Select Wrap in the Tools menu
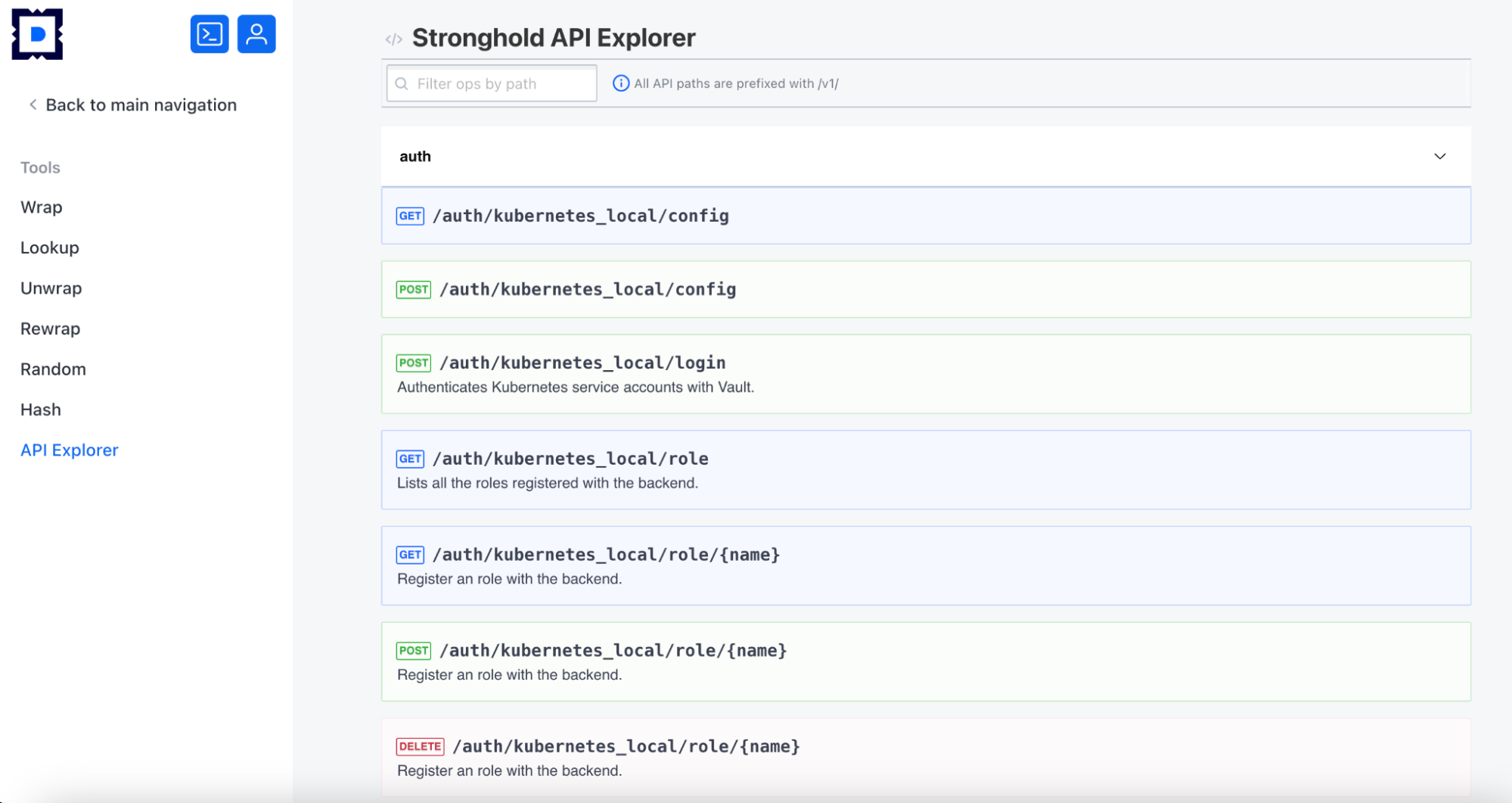 point(42,207)
